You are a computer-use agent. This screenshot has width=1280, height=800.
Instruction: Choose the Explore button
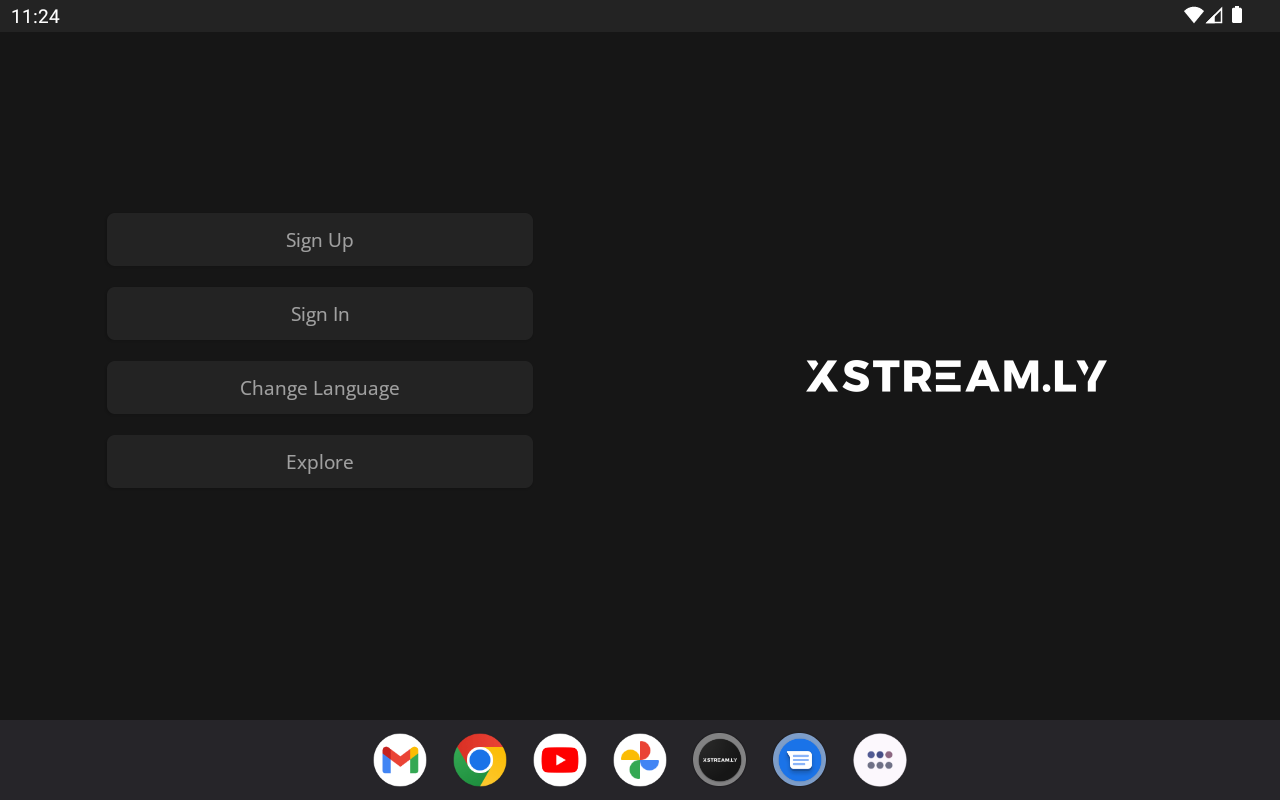tap(320, 462)
